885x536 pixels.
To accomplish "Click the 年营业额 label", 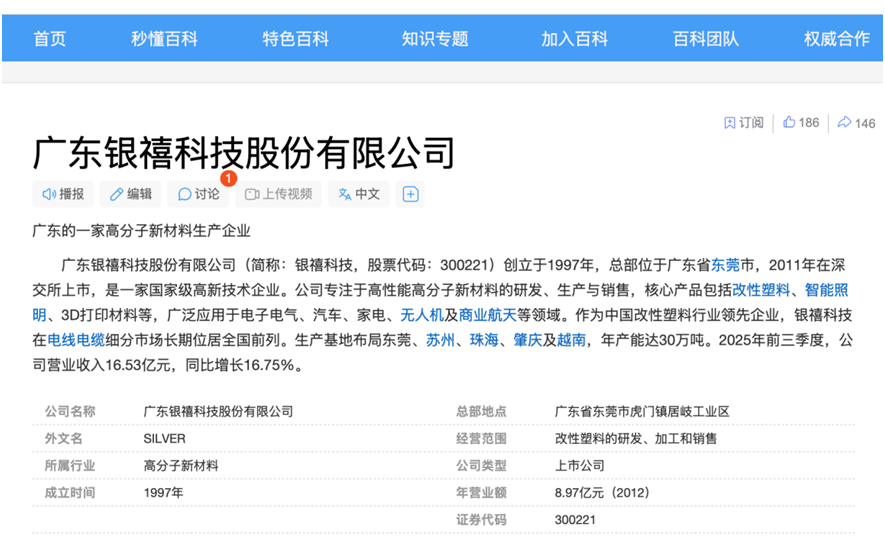I will coord(481,493).
